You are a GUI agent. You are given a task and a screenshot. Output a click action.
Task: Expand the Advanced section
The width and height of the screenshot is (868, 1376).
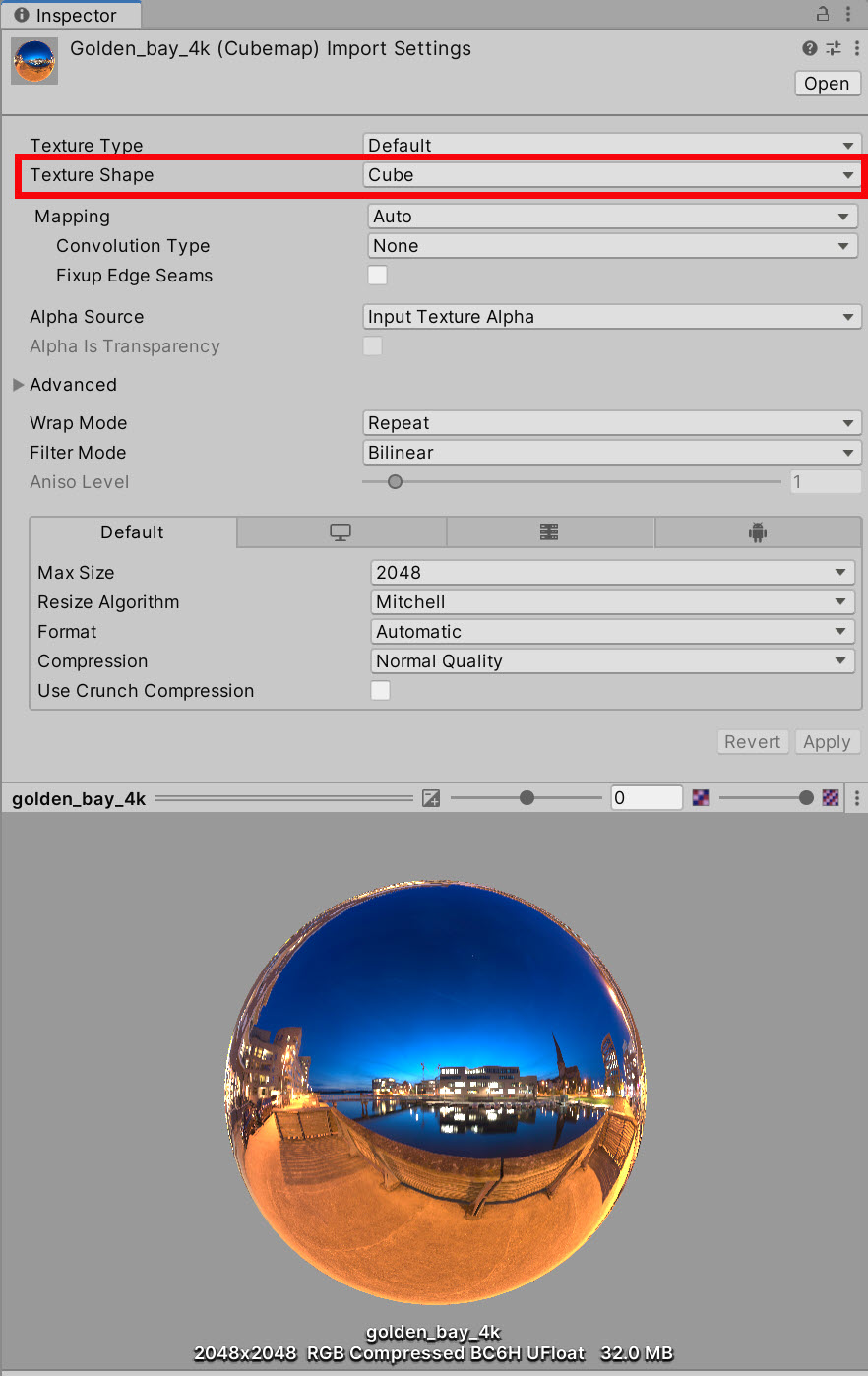(19, 385)
